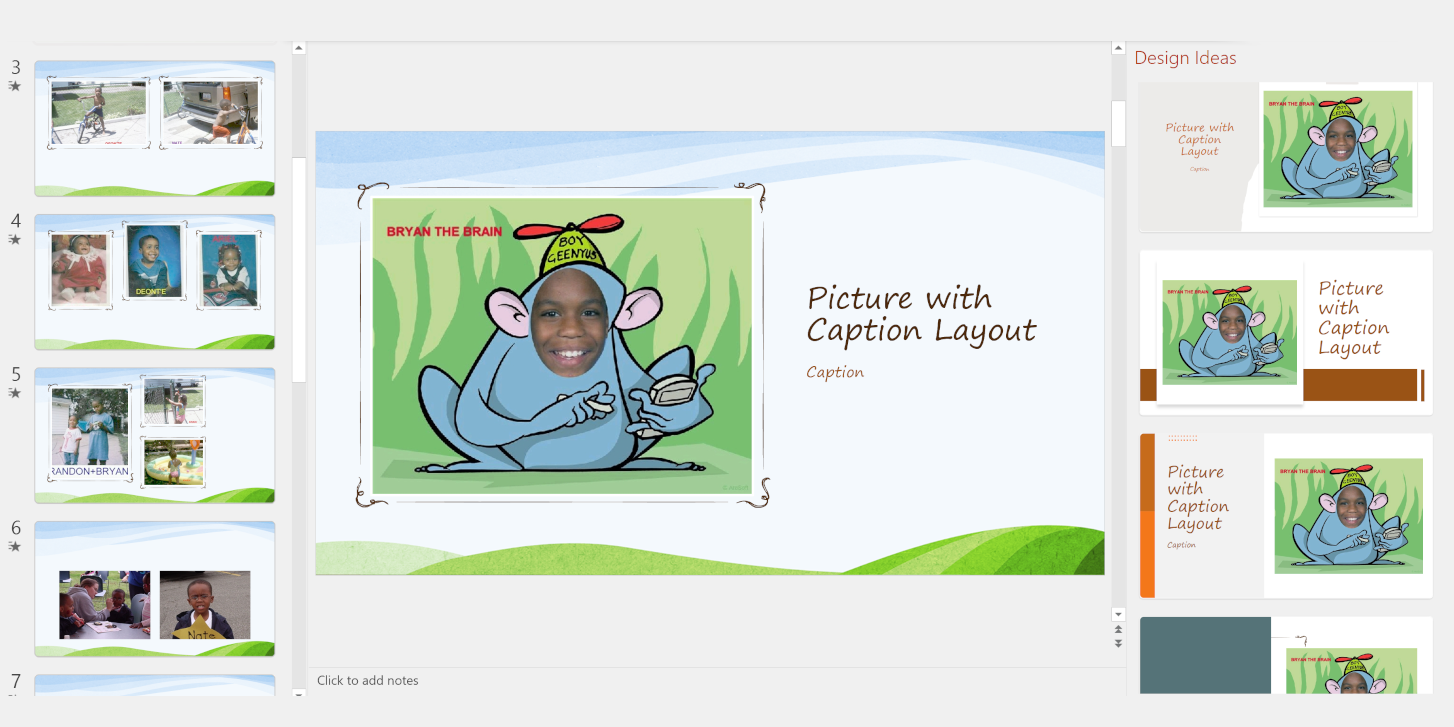Click the 'Click to add notes' field

tap(368, 680)
